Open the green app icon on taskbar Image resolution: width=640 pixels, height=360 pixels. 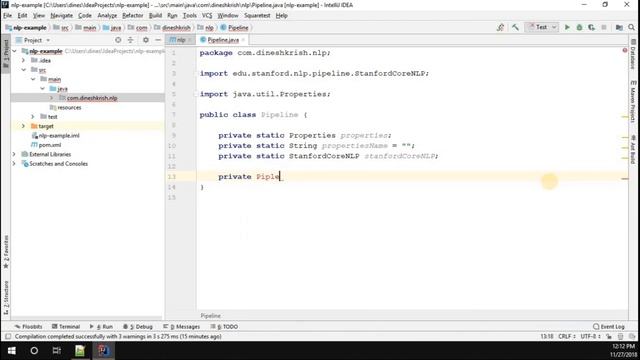pyautogui.click(x=80, y=351)
